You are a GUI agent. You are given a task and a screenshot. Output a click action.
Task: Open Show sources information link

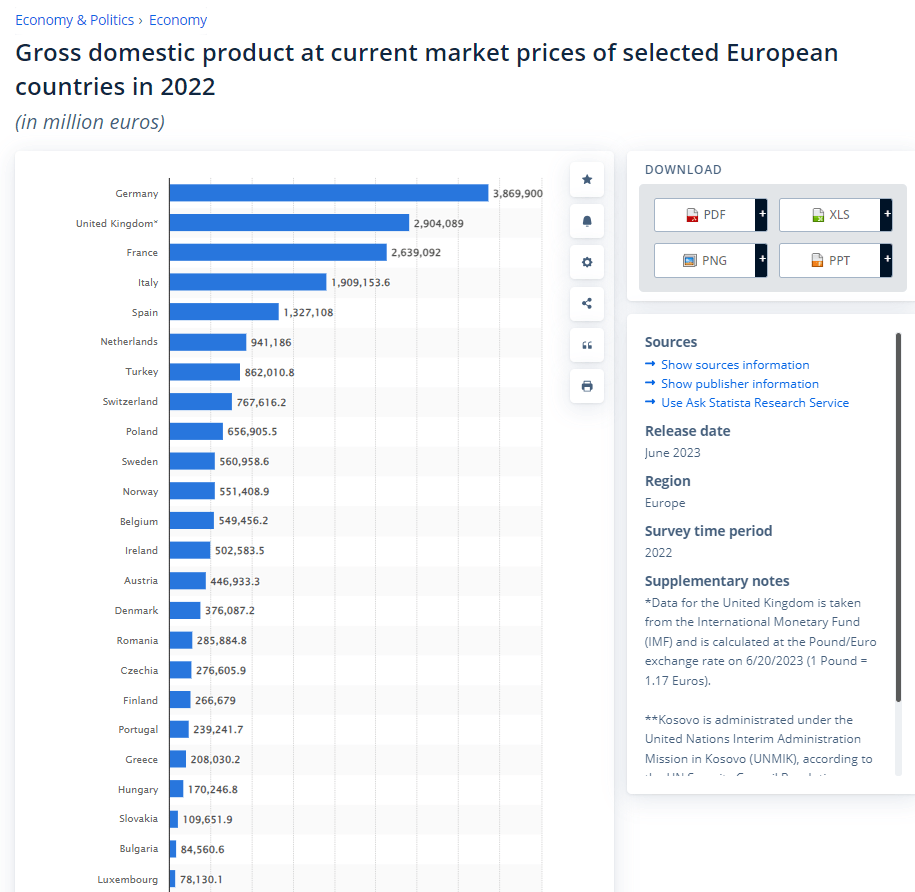735,365
